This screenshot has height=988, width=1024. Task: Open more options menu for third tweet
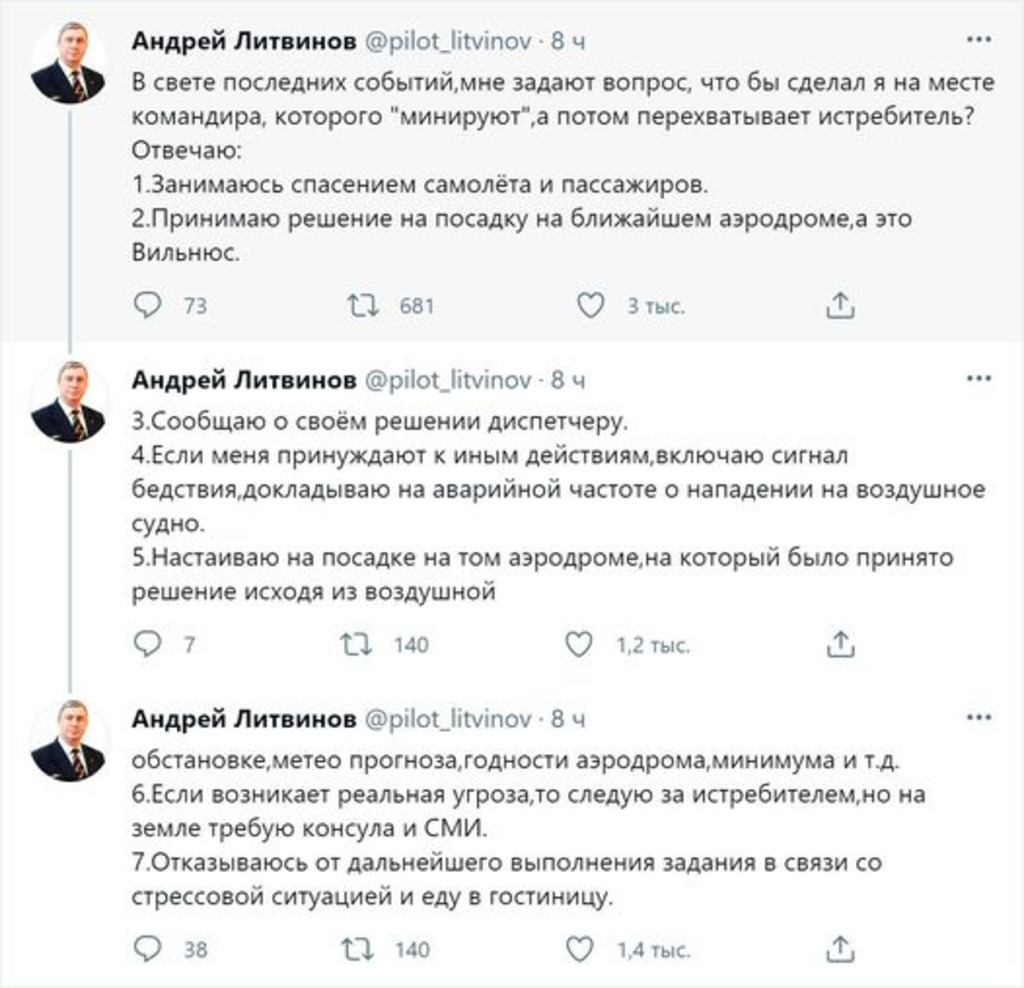click(979, 718)
